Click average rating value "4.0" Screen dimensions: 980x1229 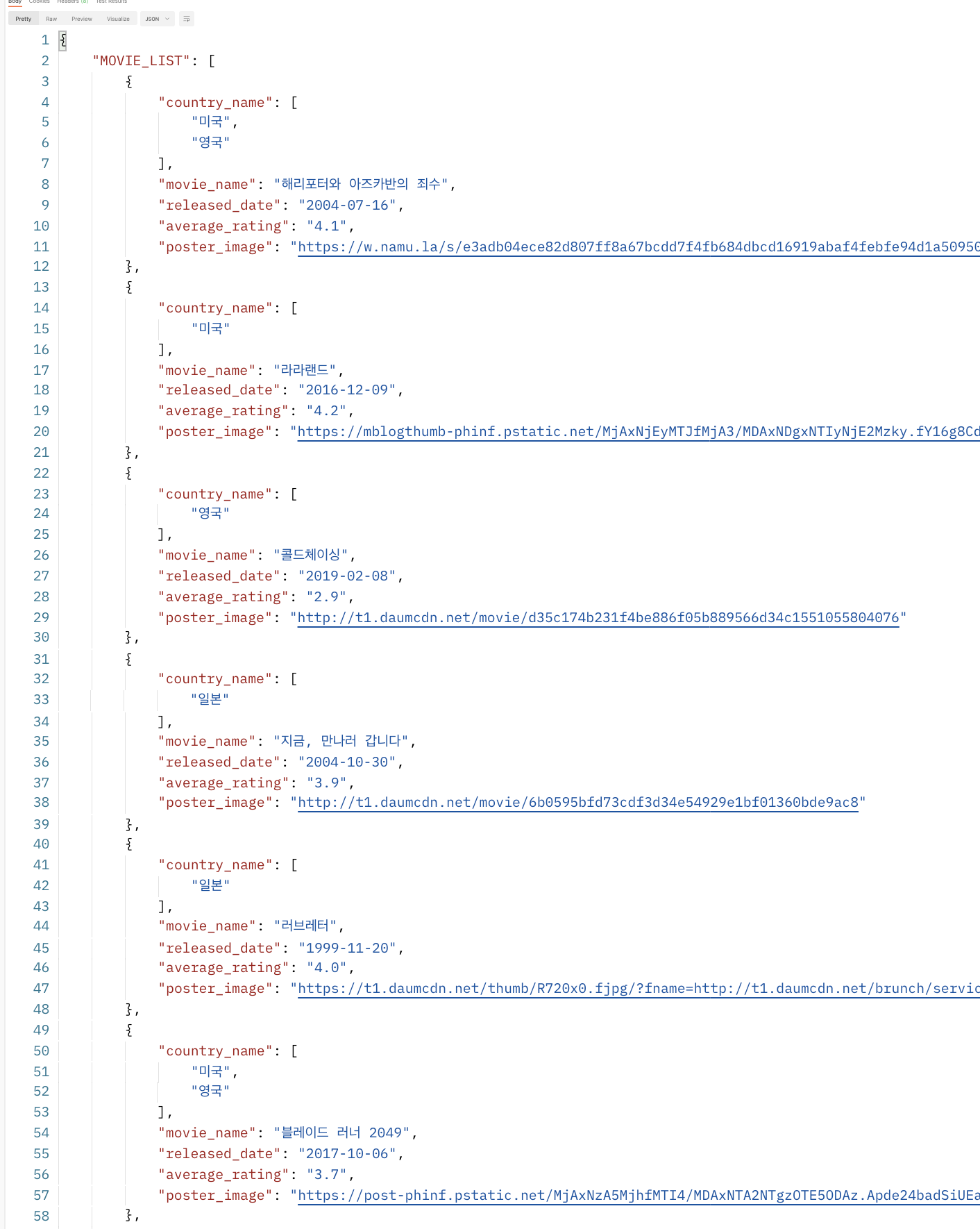(327, 968)
